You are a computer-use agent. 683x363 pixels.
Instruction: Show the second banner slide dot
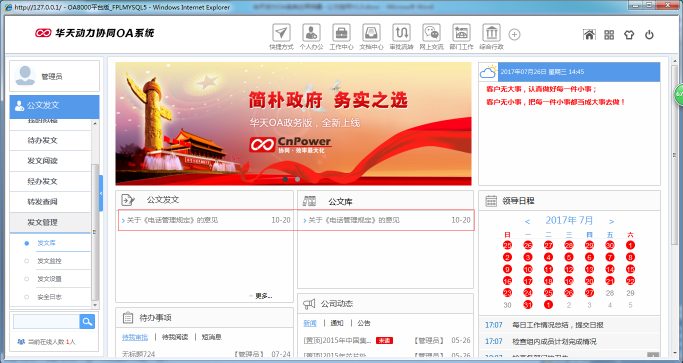(298, 179)
